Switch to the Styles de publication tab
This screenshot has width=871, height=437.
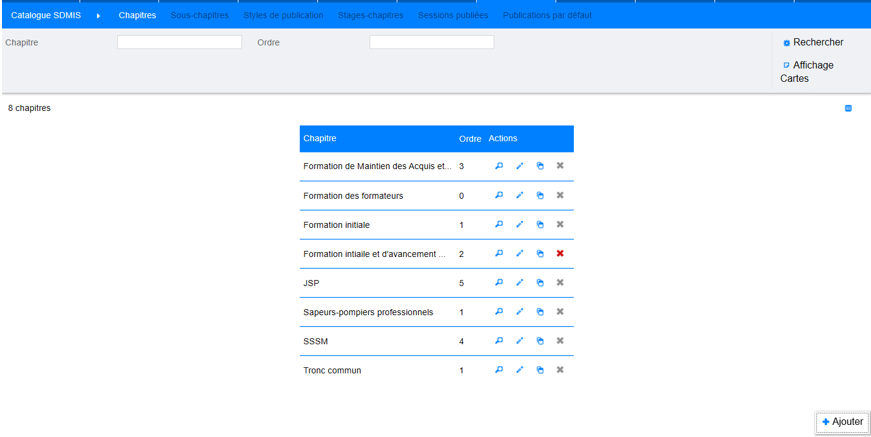click(x=283, y=16)
